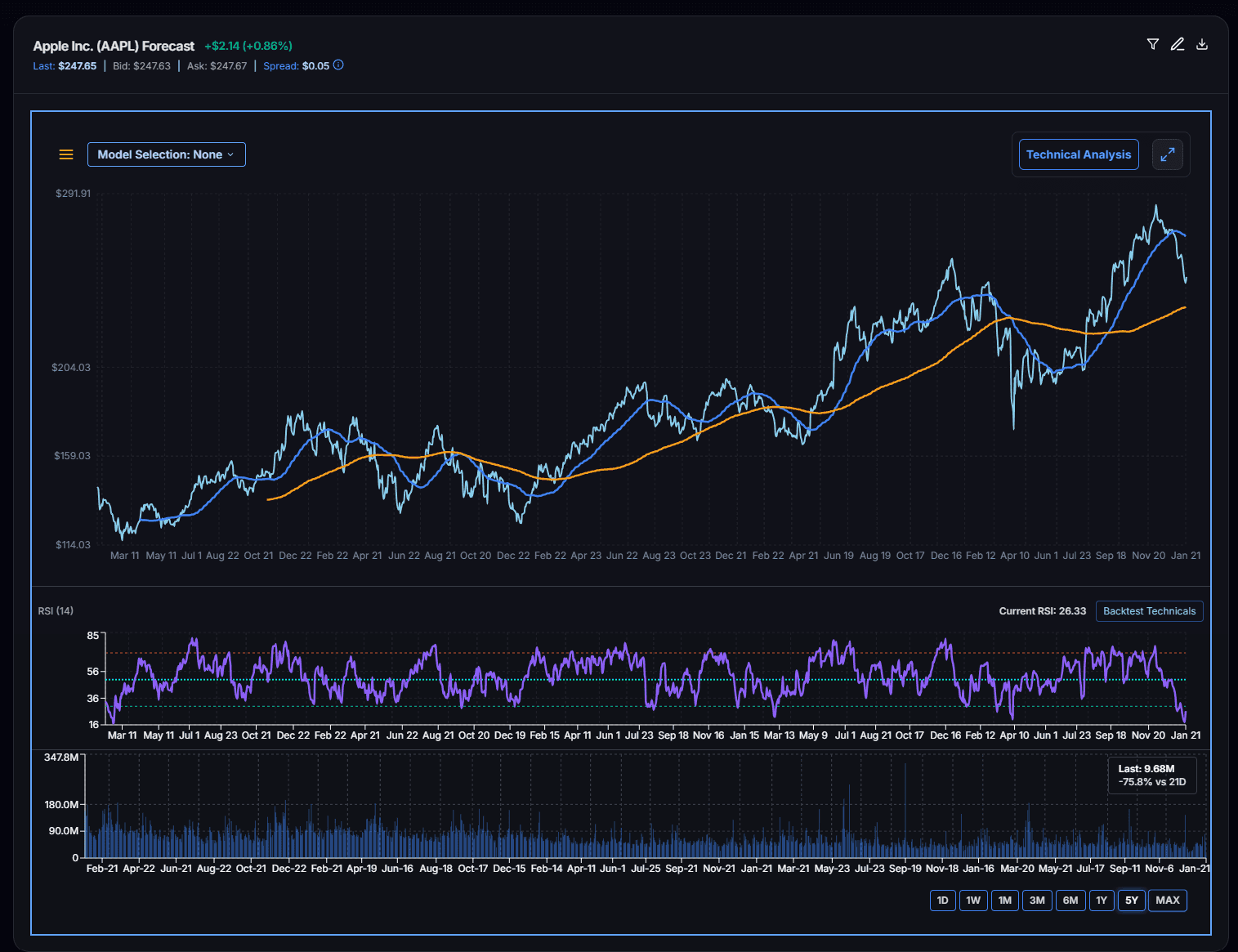Click the RSI (14) indicator label
This screenshot has width=1238, height=952.
[56, 610]
